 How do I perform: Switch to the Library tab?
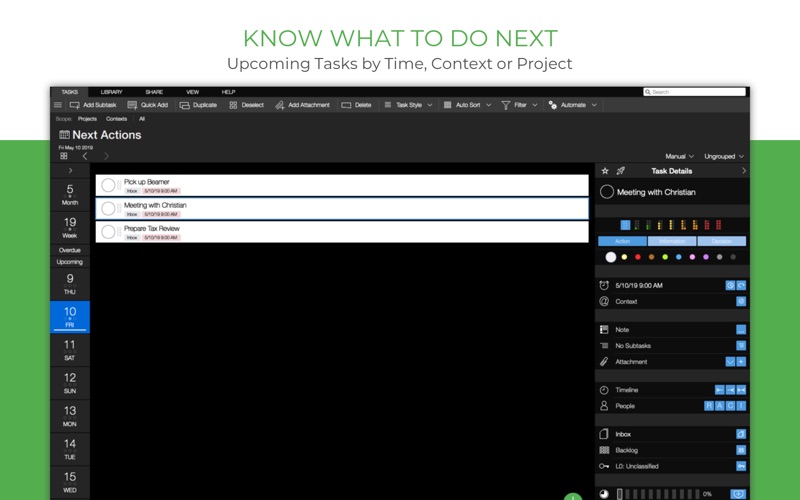pos(111,91)
